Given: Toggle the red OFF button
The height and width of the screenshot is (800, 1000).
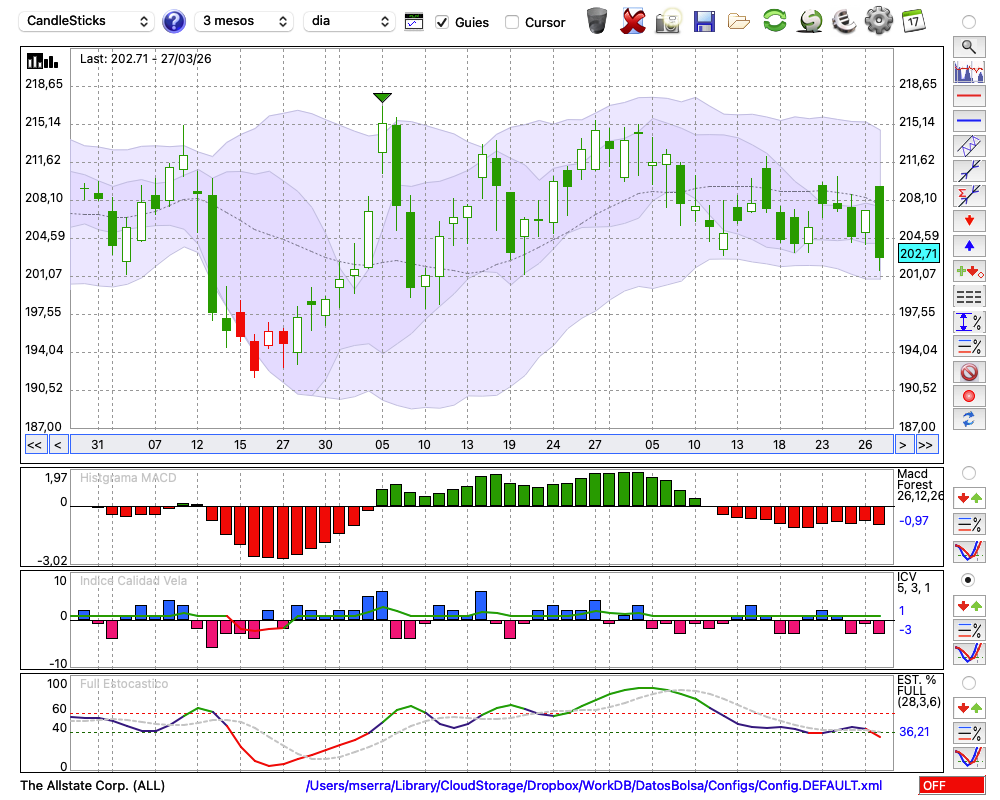Looking at the screenshot, I should (x=952, y=785).
